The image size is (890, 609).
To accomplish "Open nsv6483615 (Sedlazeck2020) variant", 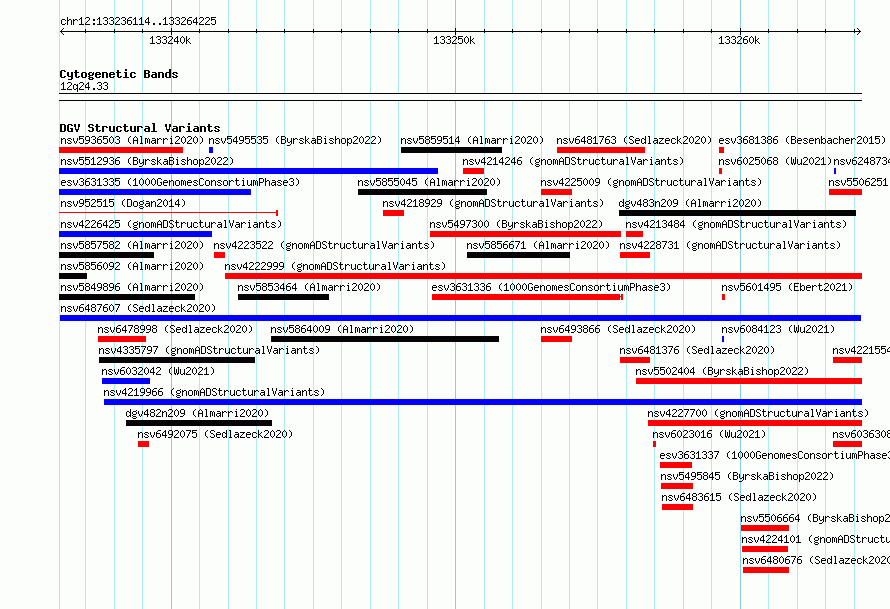I will point(739,497).
